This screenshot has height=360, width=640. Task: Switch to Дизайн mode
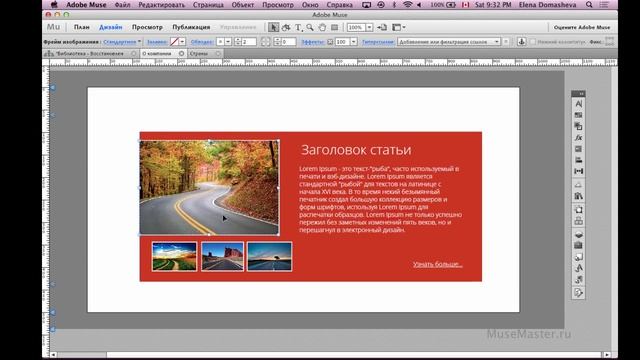(111, 27)
